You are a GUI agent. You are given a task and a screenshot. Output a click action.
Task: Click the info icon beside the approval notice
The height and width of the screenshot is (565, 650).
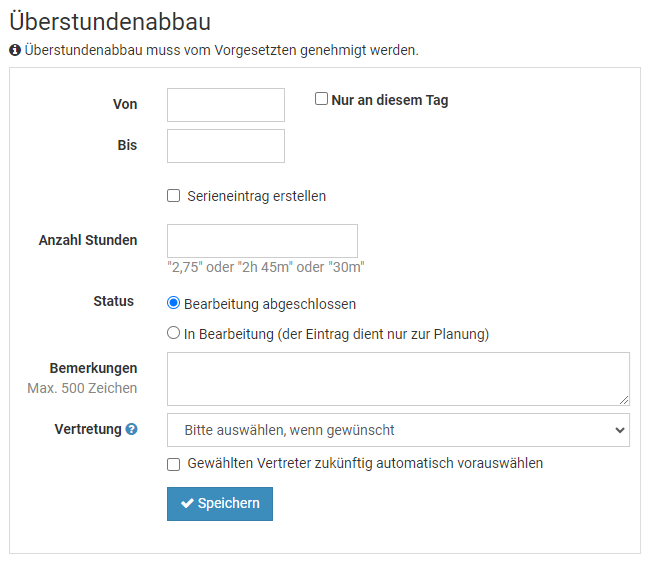pyautogui.click(x=15, y=49)
